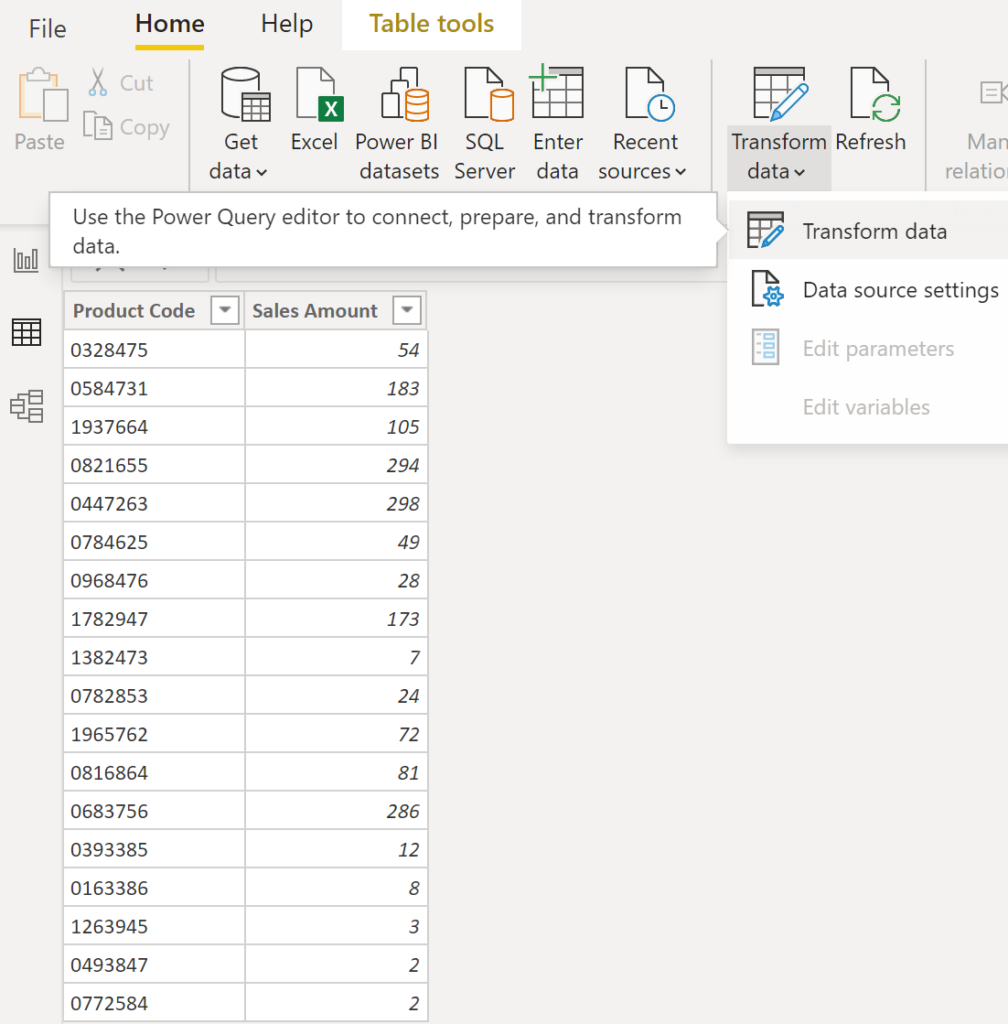1008x1024 pixels.
Task: Click sales amount value 286
Action: pos(403,812)
